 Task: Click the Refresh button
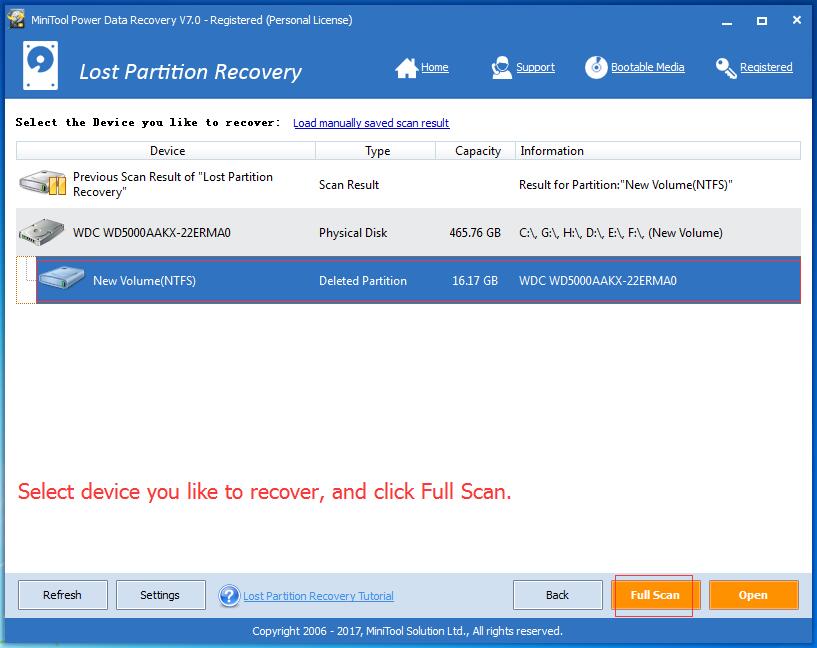pos(62,594)
